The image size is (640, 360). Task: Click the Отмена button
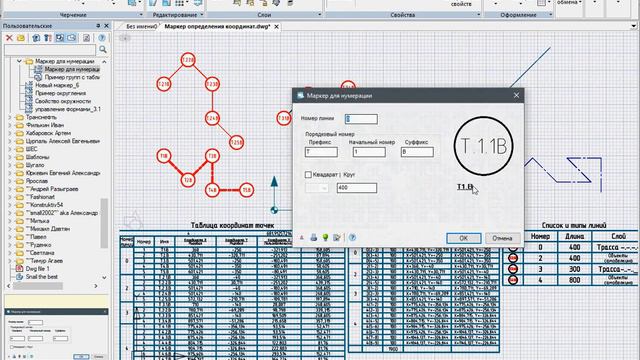click(x=502, y=238)
